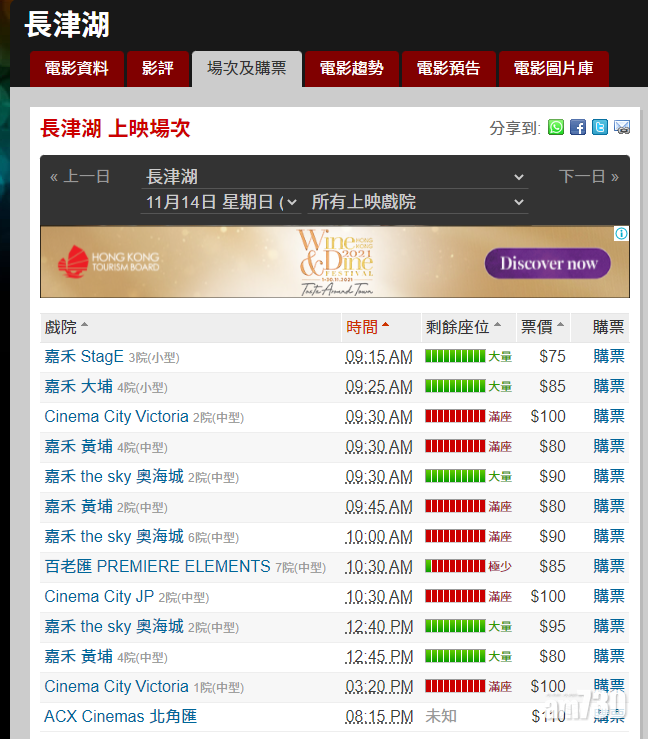Open the Cinema City JP cinema link

tap(99, 596)
